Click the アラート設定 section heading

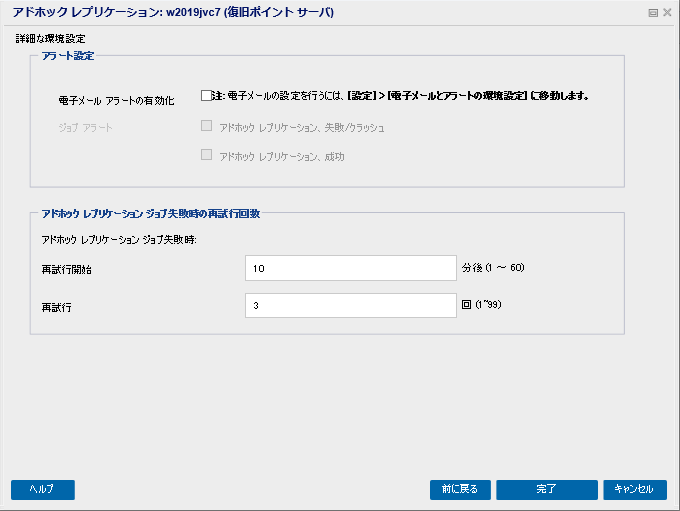[68, 56]
